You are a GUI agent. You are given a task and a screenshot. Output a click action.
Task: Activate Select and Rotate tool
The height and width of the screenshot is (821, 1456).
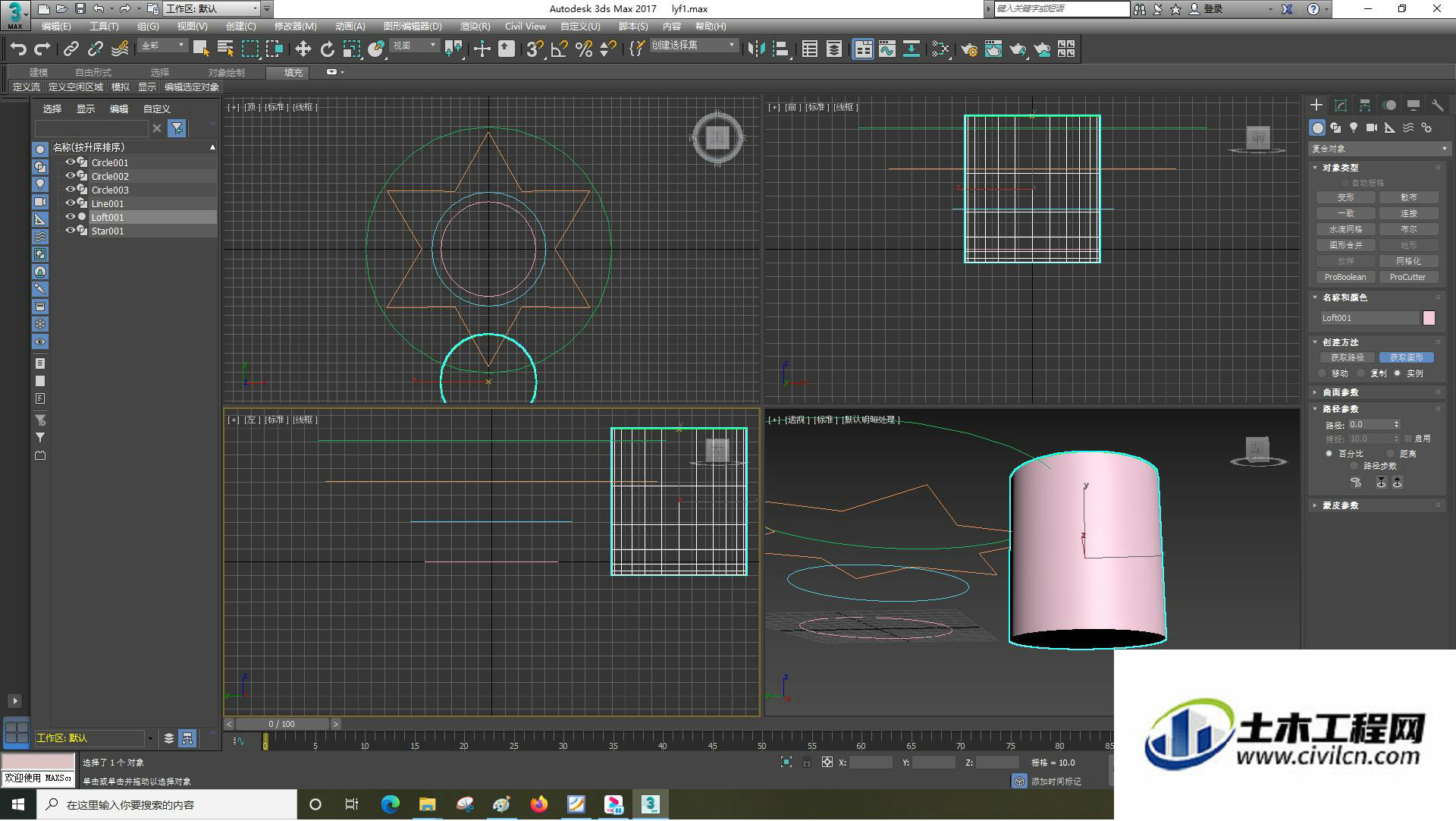pos(327,49)
